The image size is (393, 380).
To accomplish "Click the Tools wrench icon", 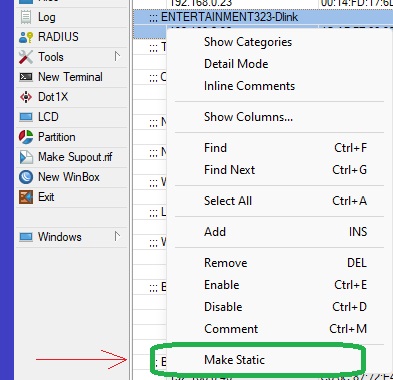I will pyautogui.click(x=26, y=57).
